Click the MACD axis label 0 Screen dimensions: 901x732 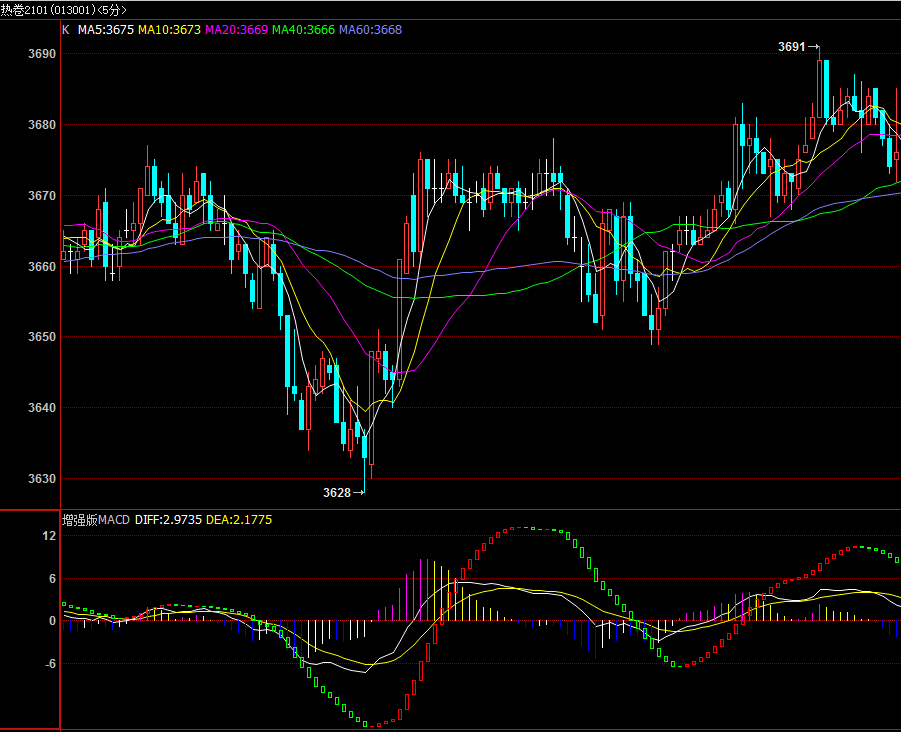(x=52, y=621)
